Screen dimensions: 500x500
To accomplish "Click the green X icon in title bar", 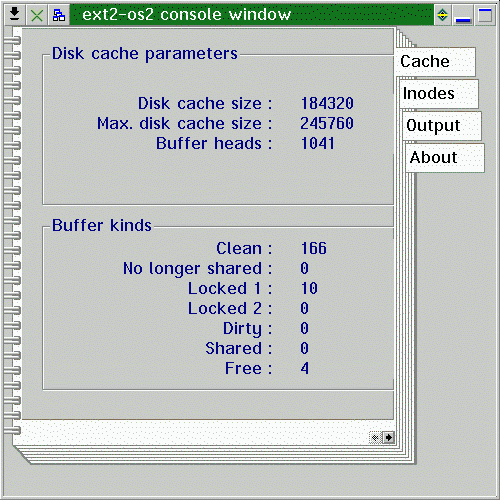I will [x=37, y=15].
